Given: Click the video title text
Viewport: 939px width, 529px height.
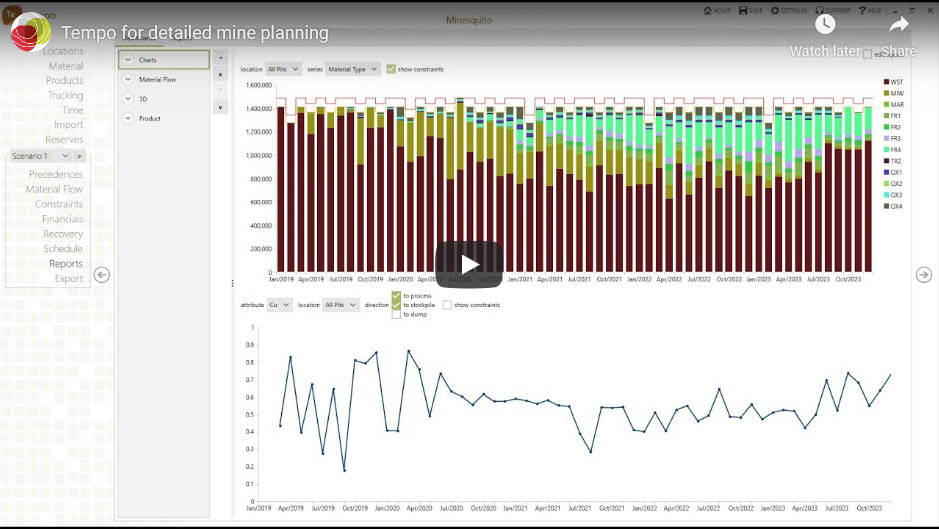Looking at the screenshot, I should 195,33.
